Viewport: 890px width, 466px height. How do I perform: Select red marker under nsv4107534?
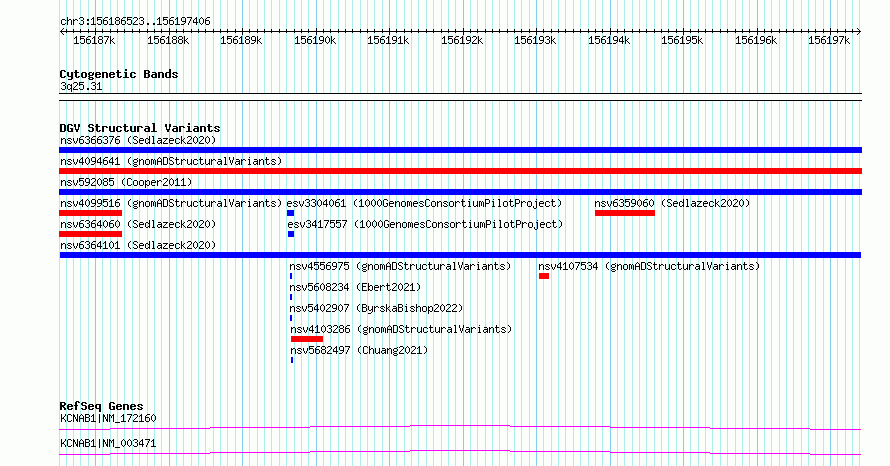544,276
